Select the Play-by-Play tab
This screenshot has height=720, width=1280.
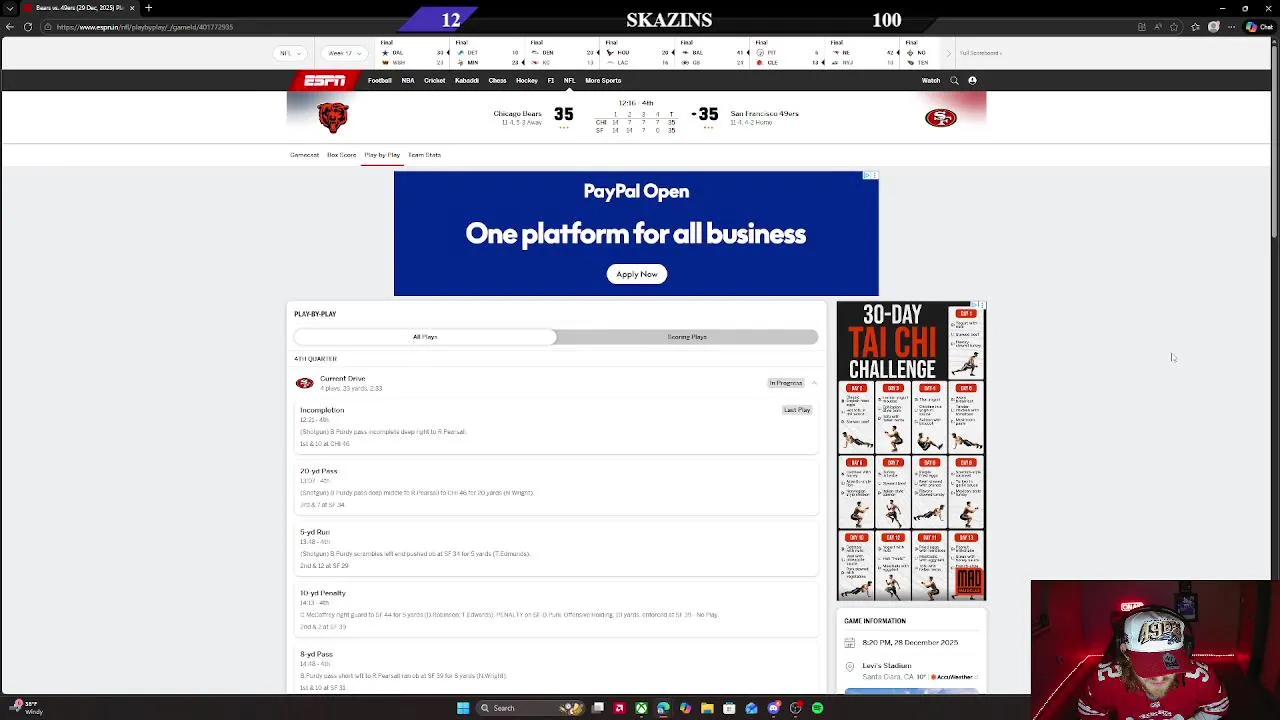click(x=382, y=155)
